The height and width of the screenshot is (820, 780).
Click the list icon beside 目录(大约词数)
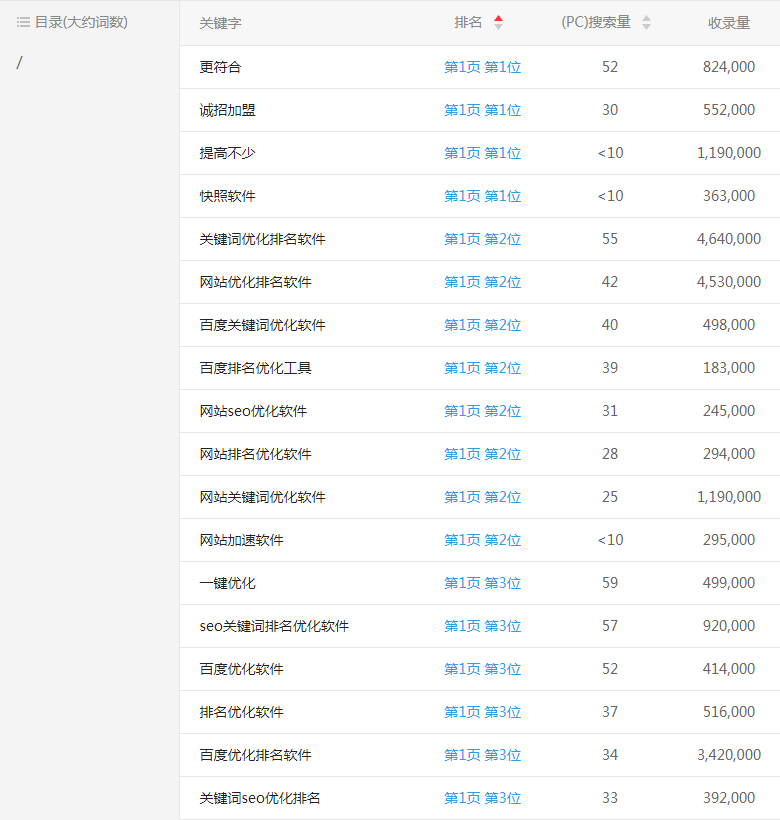23,22
